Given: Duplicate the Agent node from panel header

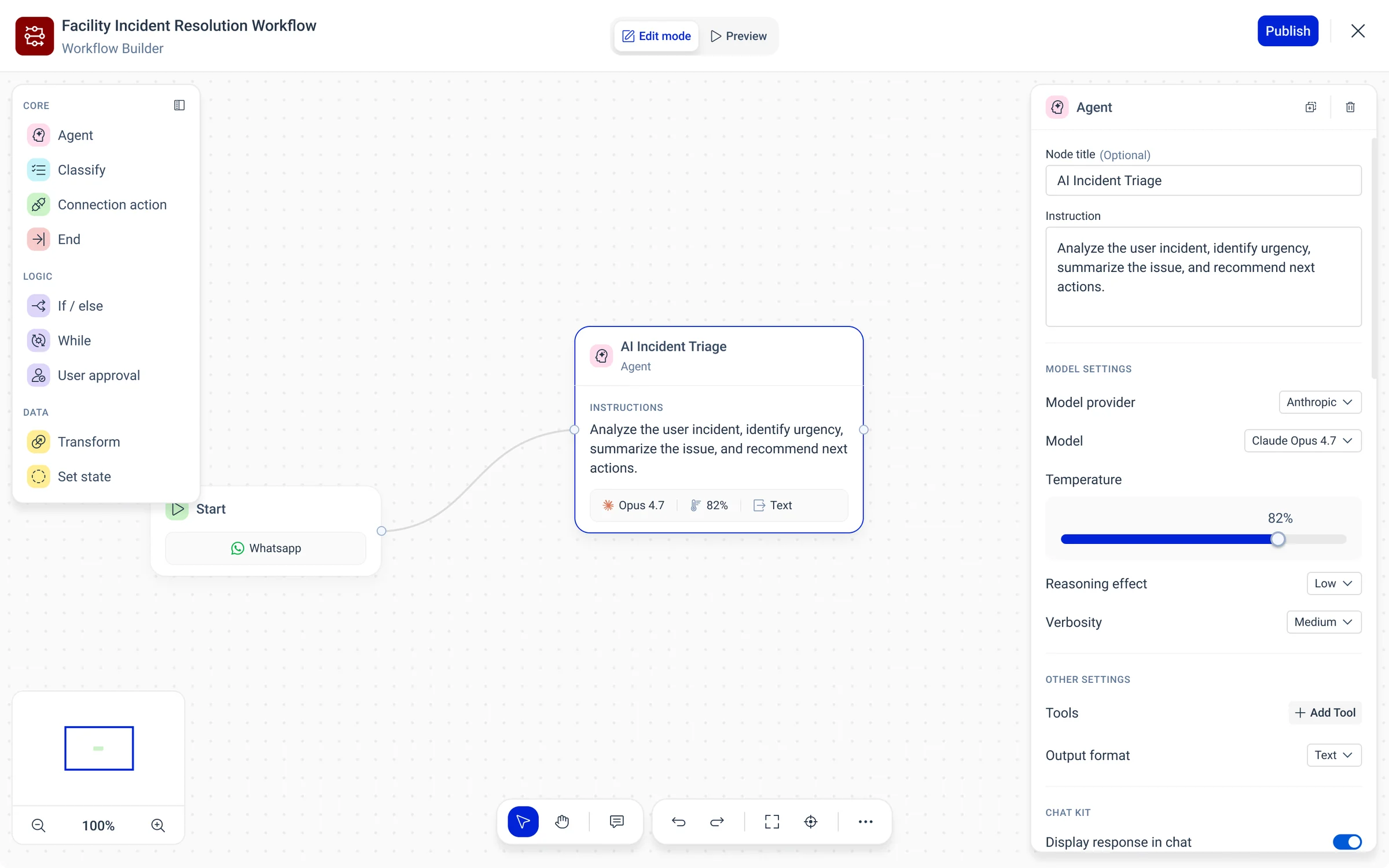Looking at the screenshot, I should tap(1311, 107).
